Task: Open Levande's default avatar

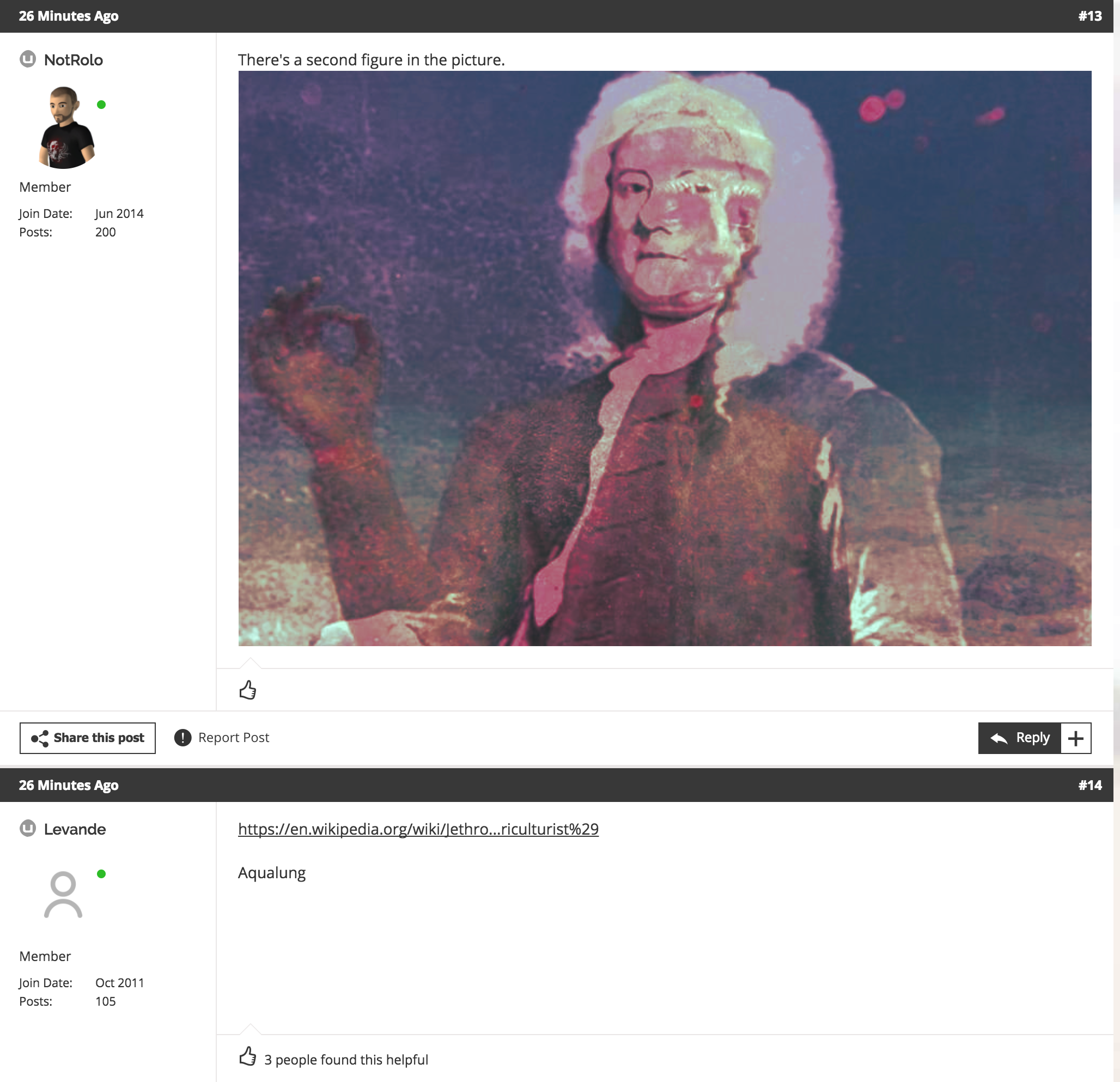Action: tap(63, 895)
